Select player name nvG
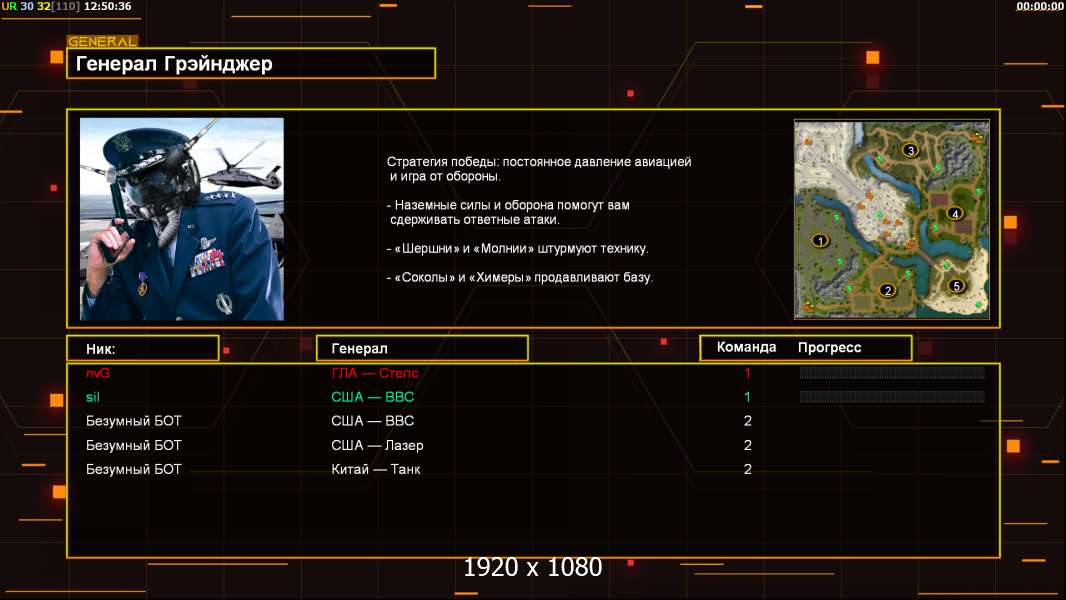 point(98,373)
